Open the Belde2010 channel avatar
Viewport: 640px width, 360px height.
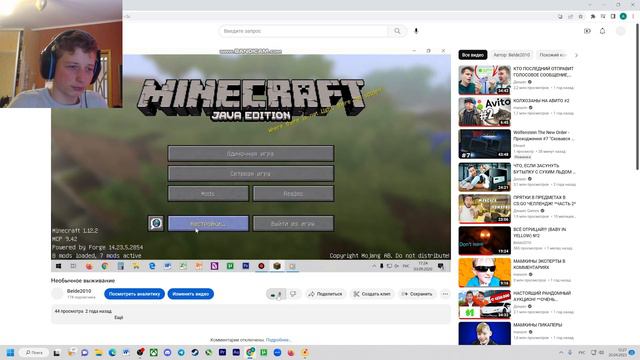tap(58, 293)
